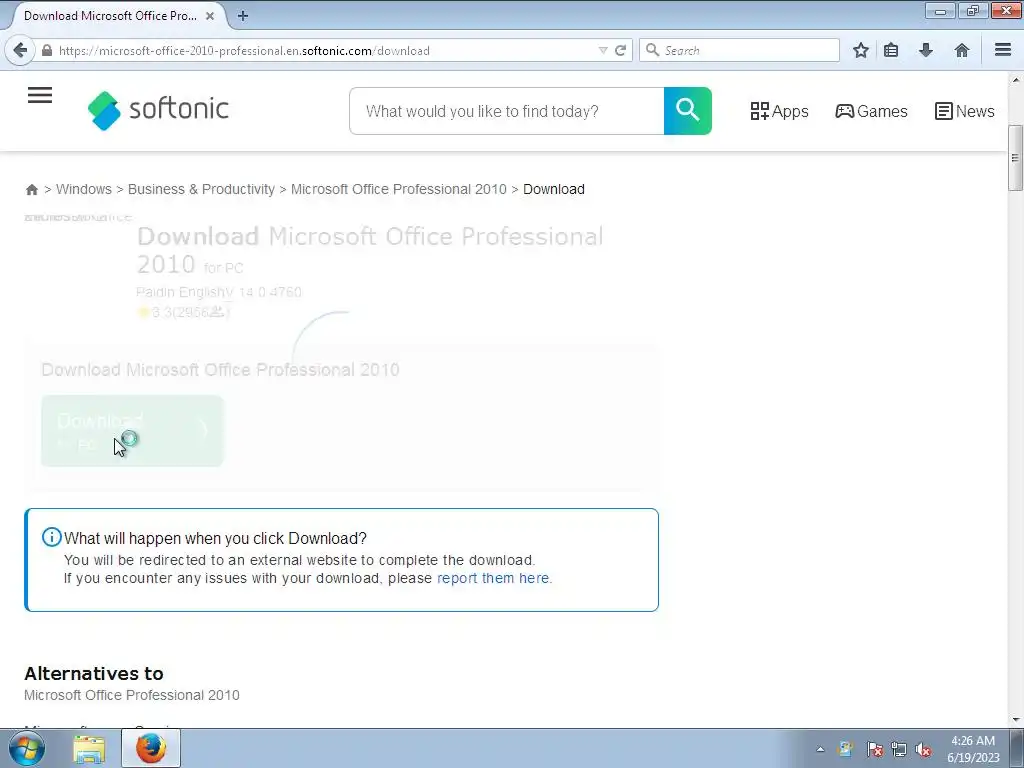
Task: Close the Download Microsoft Office tab
Action: pos(210,16)
